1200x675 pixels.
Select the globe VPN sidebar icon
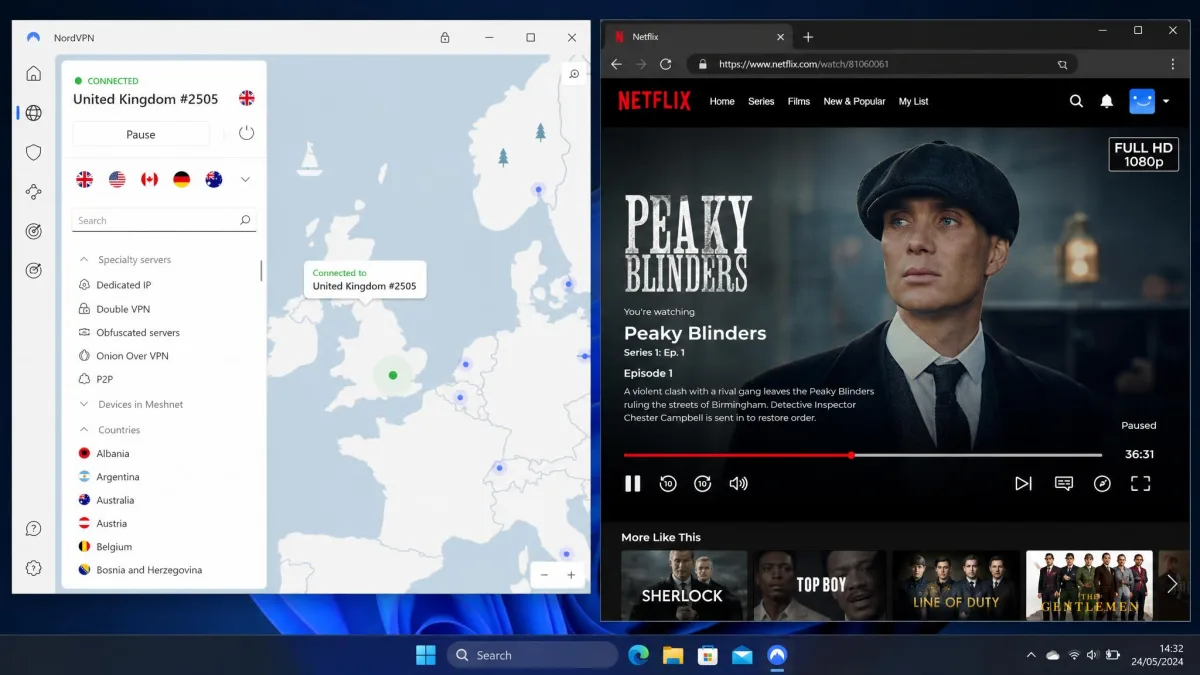(34, 113)
